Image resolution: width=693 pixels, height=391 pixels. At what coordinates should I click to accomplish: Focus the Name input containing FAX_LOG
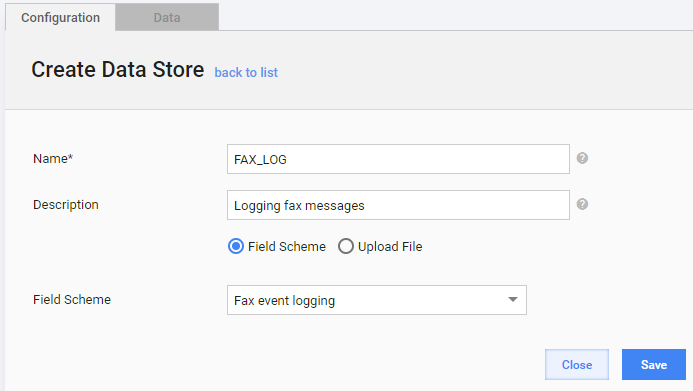(398, 159)
